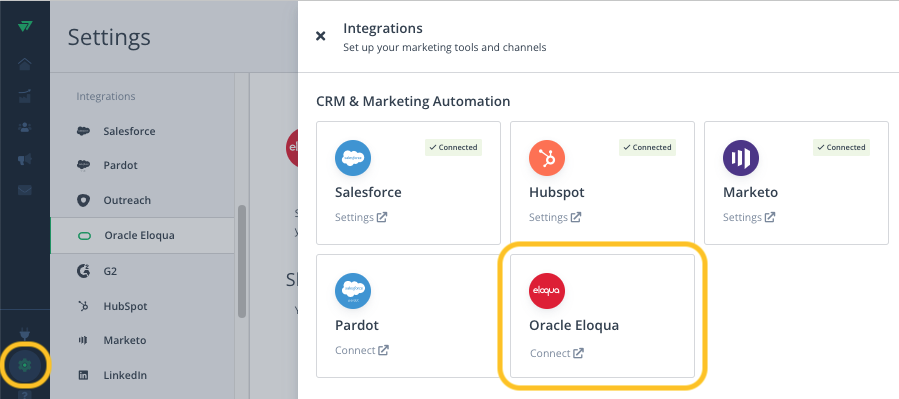The height and width of the screenshot is (399, 899).
Task: Click the Oracle Eloqua oval icon in the sidebar
Action: pyautogui.click(x=84, y=236)
